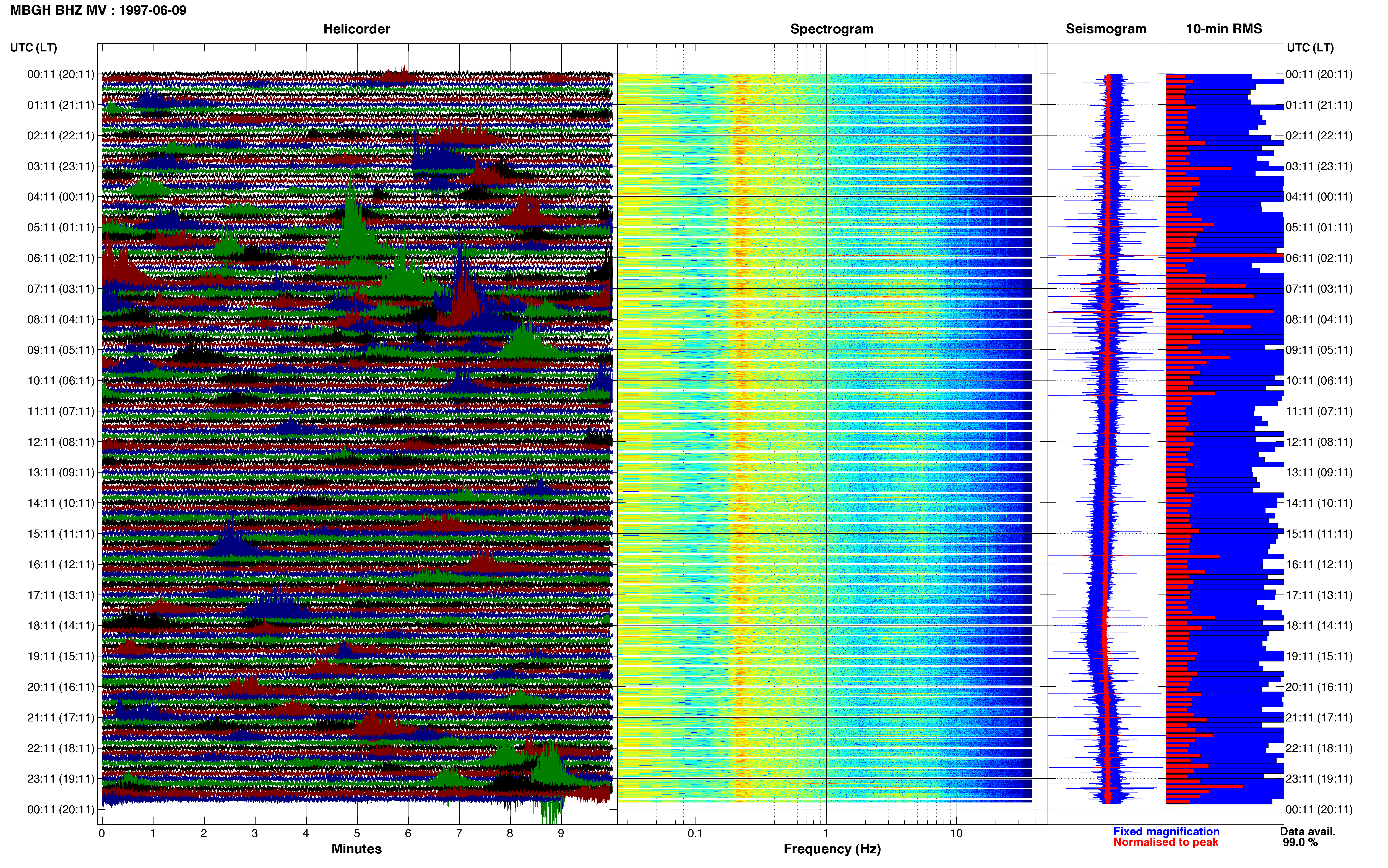The width and height of the screenshot is (1388, 868).
Task: Click 18:11 (14:11) label beside the RMS panel
Action: click(1319, 626)
